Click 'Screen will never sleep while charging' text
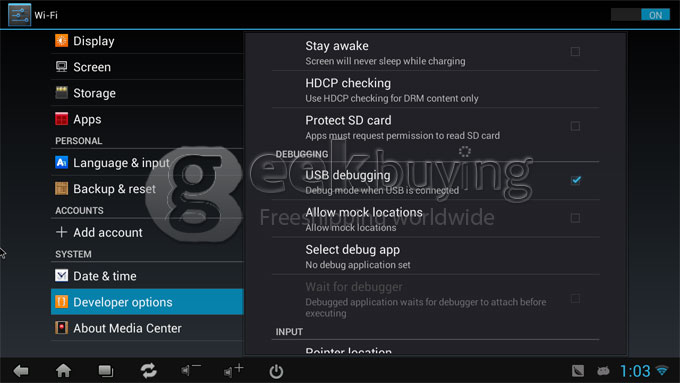This screenshot has width=680, height=383. pos(385,61)
